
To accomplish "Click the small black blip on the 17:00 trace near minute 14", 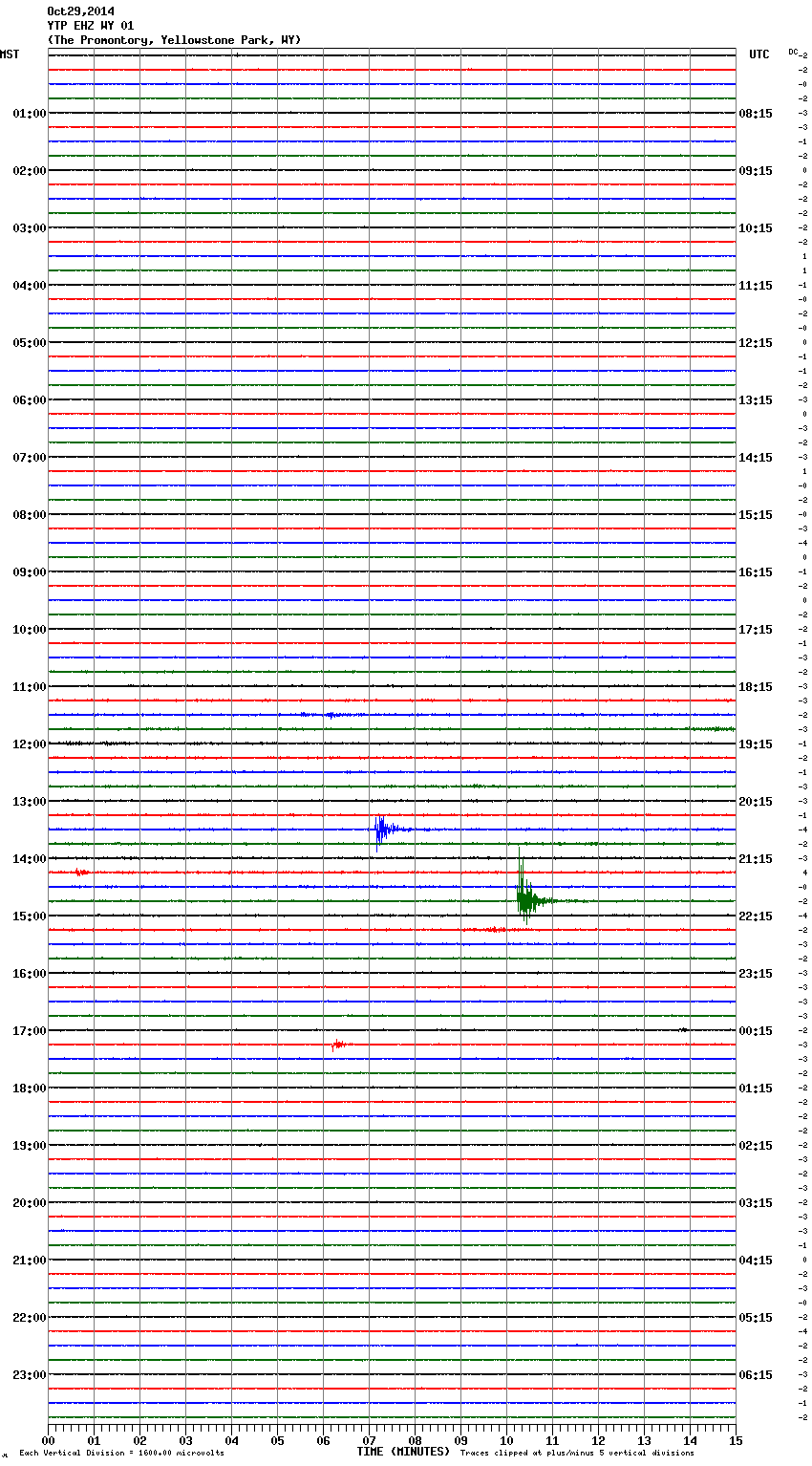I will [684, 1030].
